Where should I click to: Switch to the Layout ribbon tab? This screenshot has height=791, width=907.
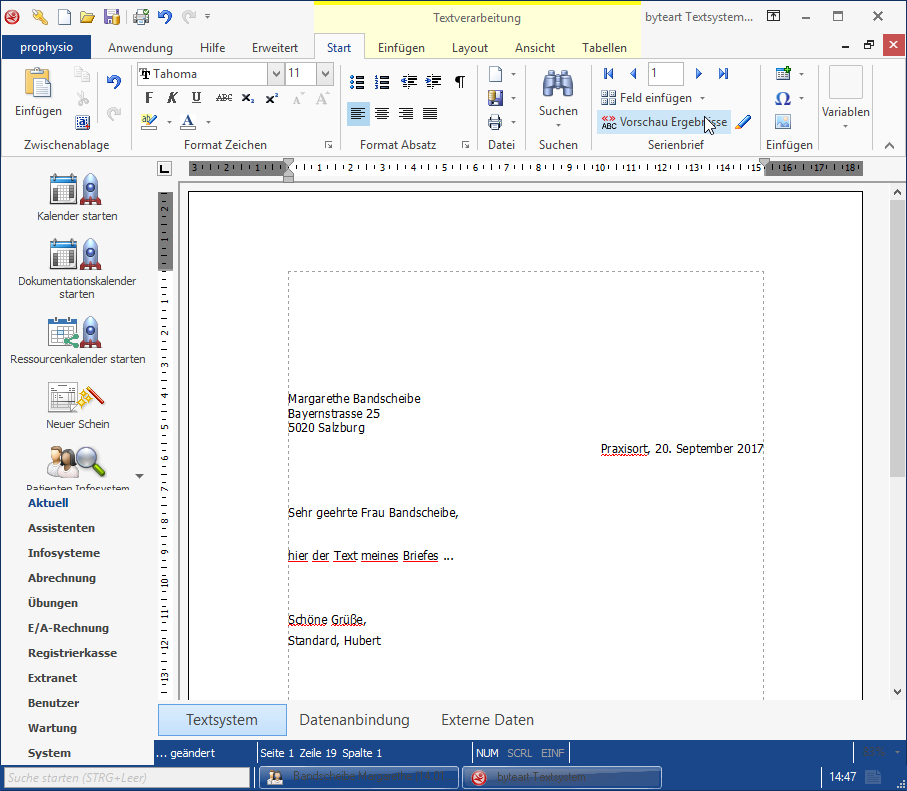coord(469,48)
